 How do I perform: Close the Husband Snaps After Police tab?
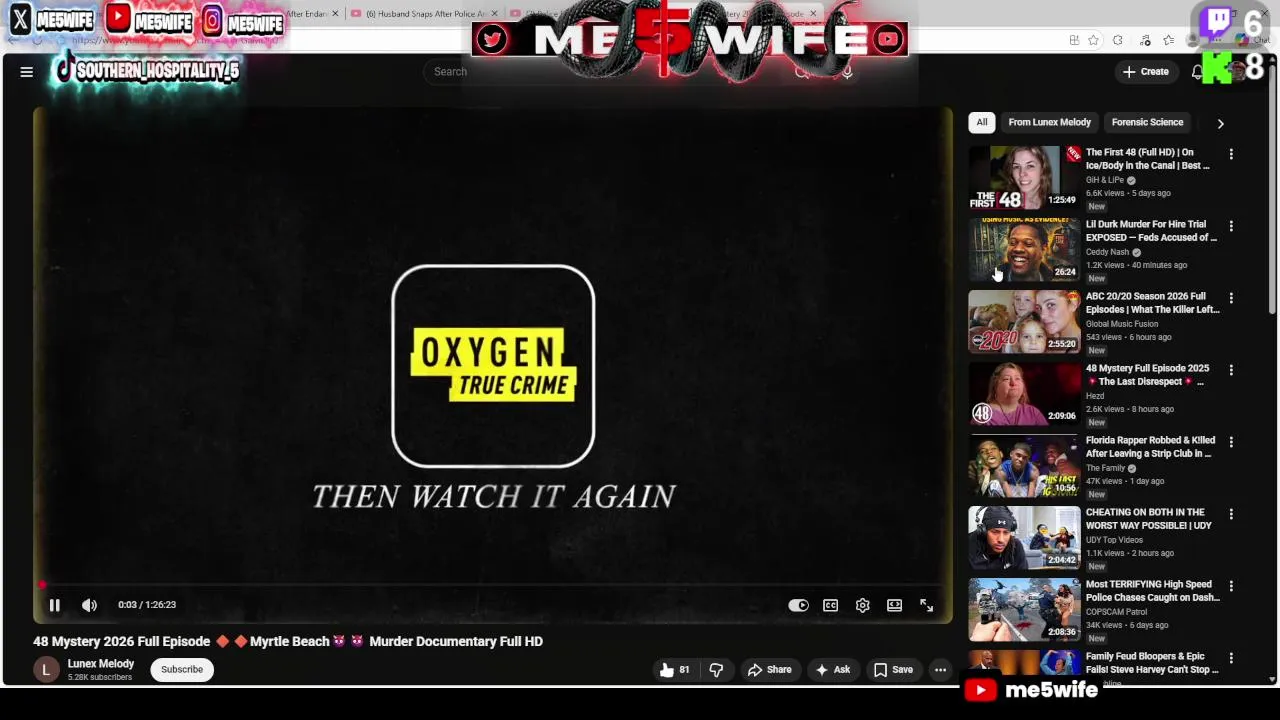pyautogui.click(x=494, y=14)
